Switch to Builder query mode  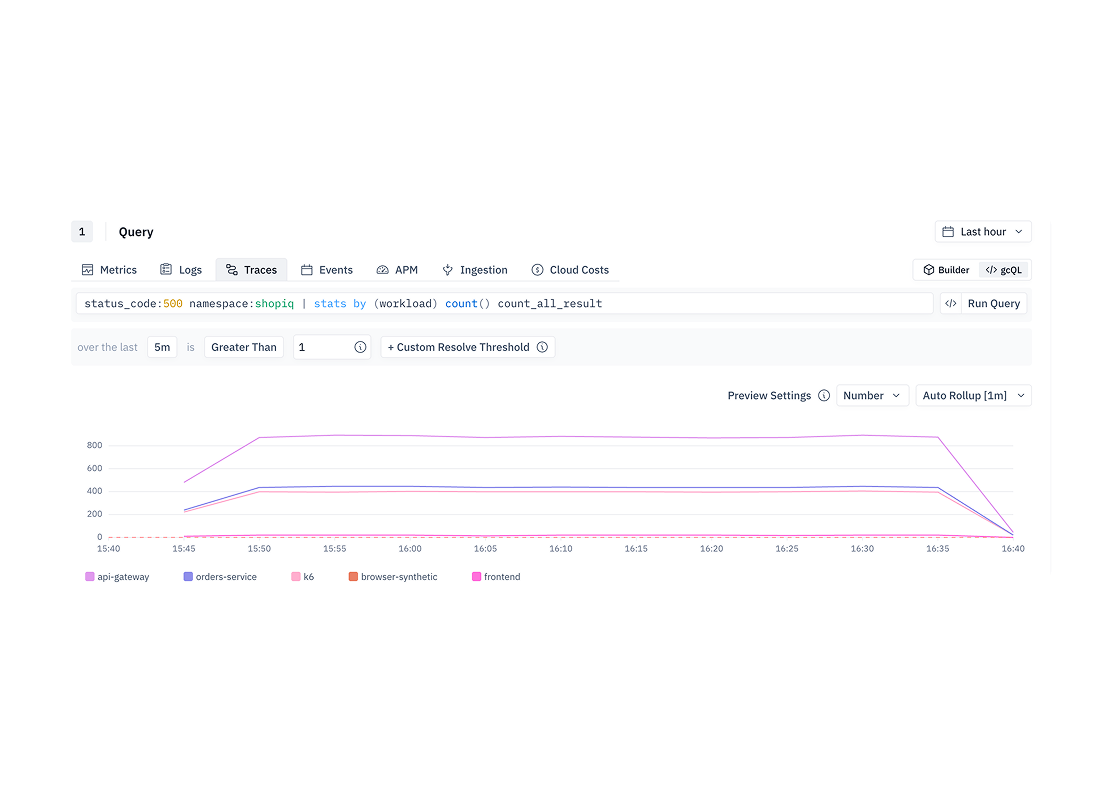pos(947,270)
